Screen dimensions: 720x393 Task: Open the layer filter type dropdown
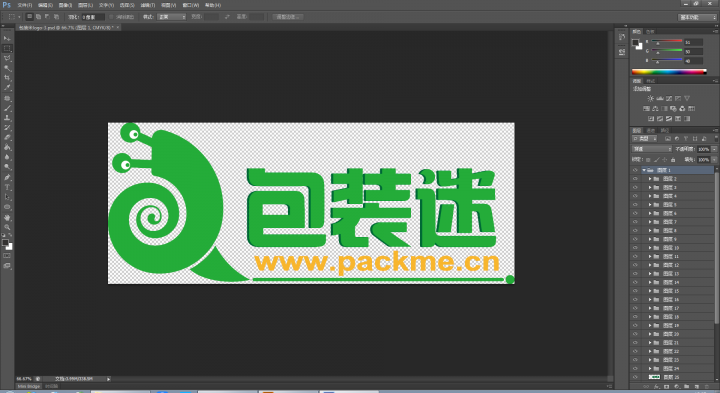pyautogui.click(x=645, y=139)
